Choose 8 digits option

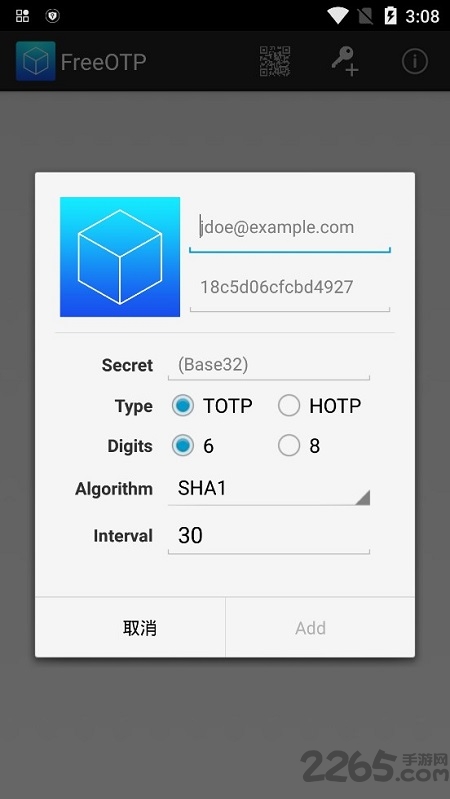[288, 446]
